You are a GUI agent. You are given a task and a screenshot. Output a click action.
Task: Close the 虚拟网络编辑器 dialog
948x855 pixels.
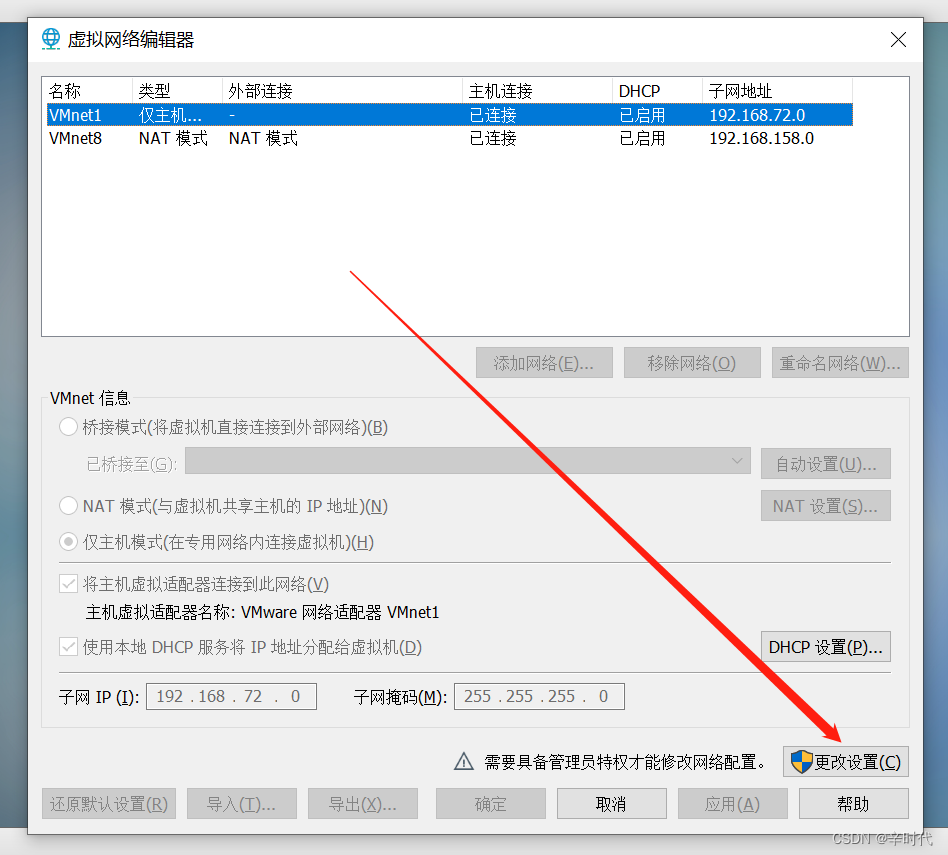pyautogui.click(x=898, y=40)
